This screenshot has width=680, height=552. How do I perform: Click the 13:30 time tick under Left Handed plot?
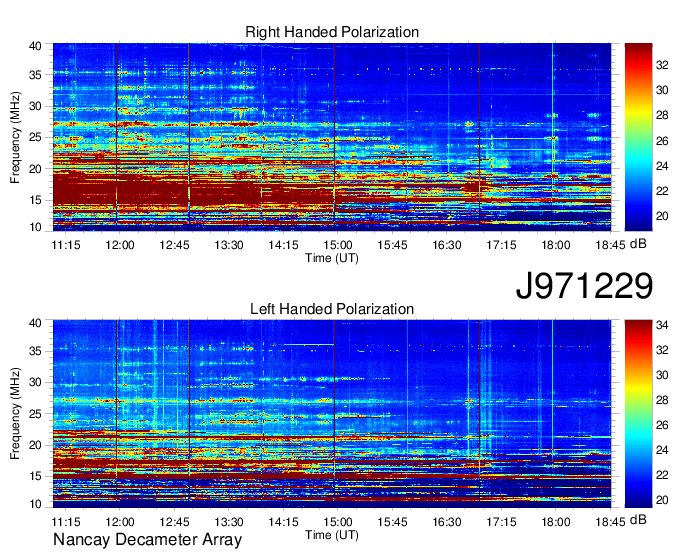click(229, 522)
